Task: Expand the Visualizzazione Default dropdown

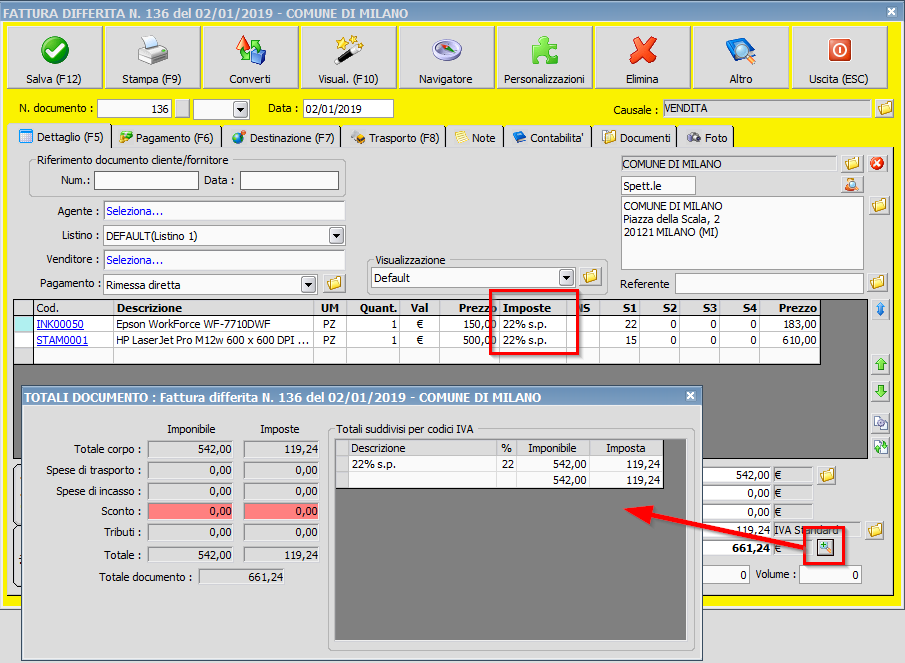Action: coord(566,277)
